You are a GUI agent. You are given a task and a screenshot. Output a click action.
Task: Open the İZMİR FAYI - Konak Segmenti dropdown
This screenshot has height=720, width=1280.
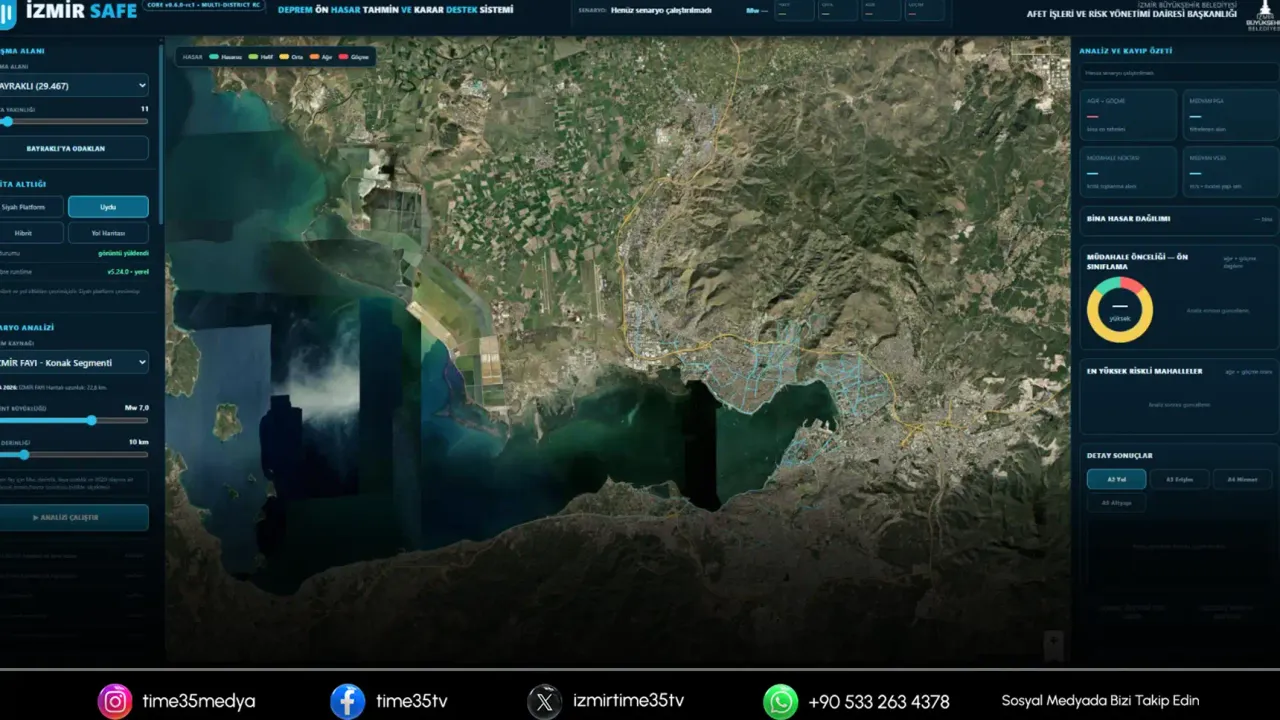coord(74,362)
